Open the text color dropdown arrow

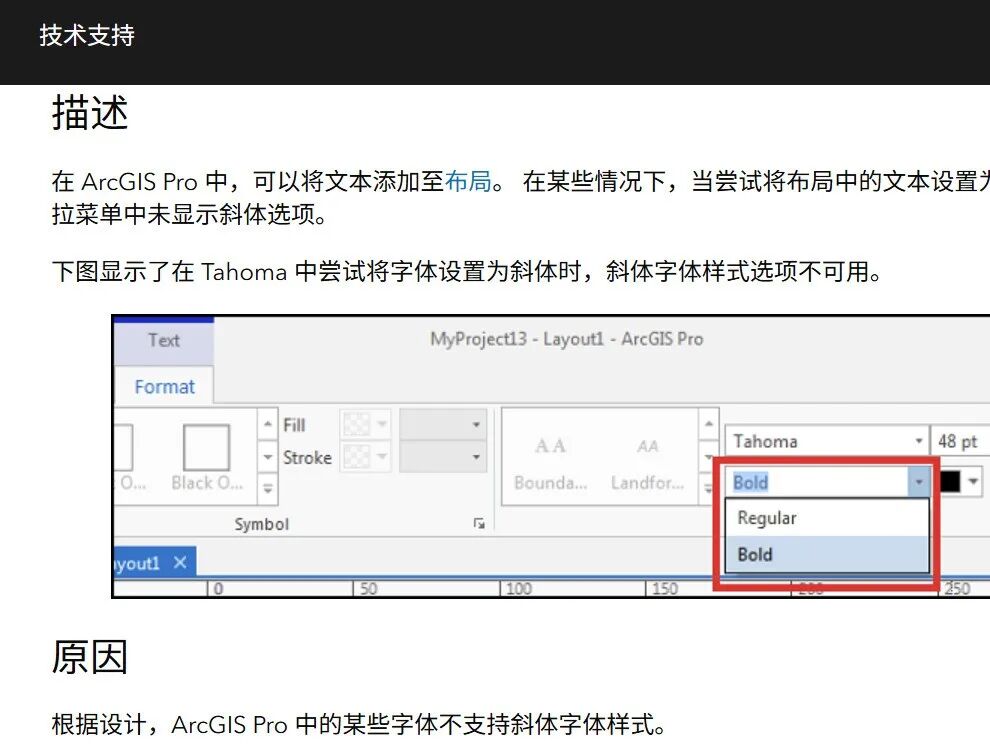(973, 481)
